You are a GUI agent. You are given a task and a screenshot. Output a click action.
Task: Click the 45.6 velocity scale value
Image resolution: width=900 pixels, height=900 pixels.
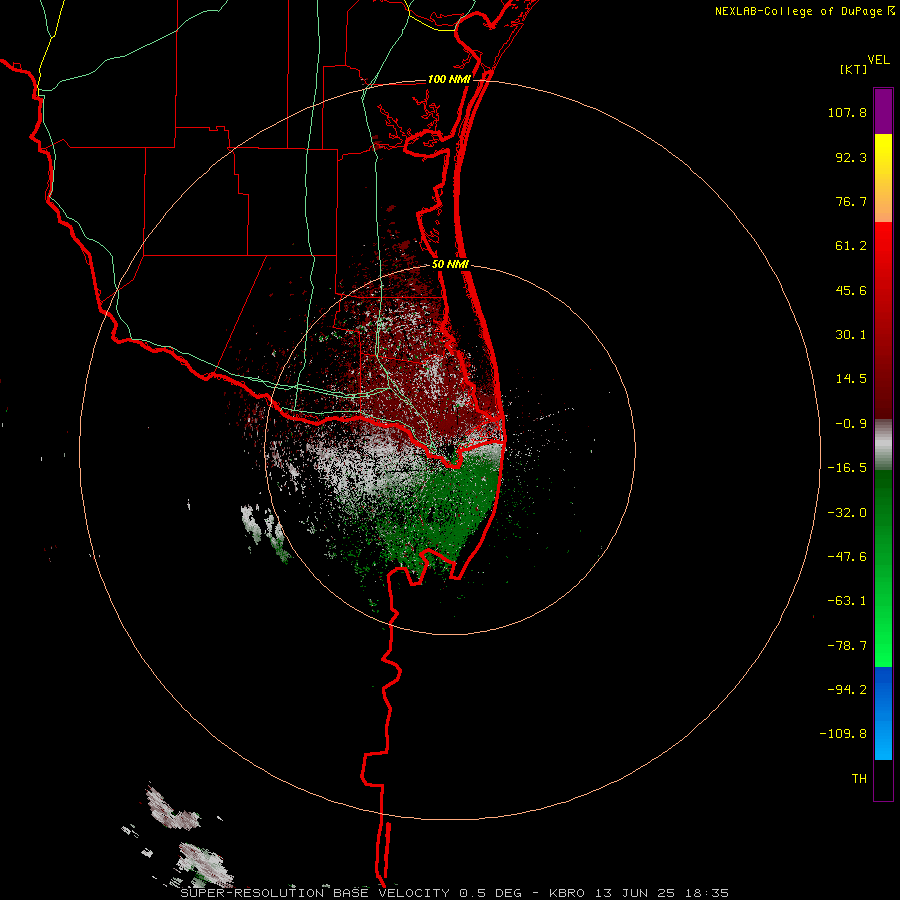coord(851,290)
